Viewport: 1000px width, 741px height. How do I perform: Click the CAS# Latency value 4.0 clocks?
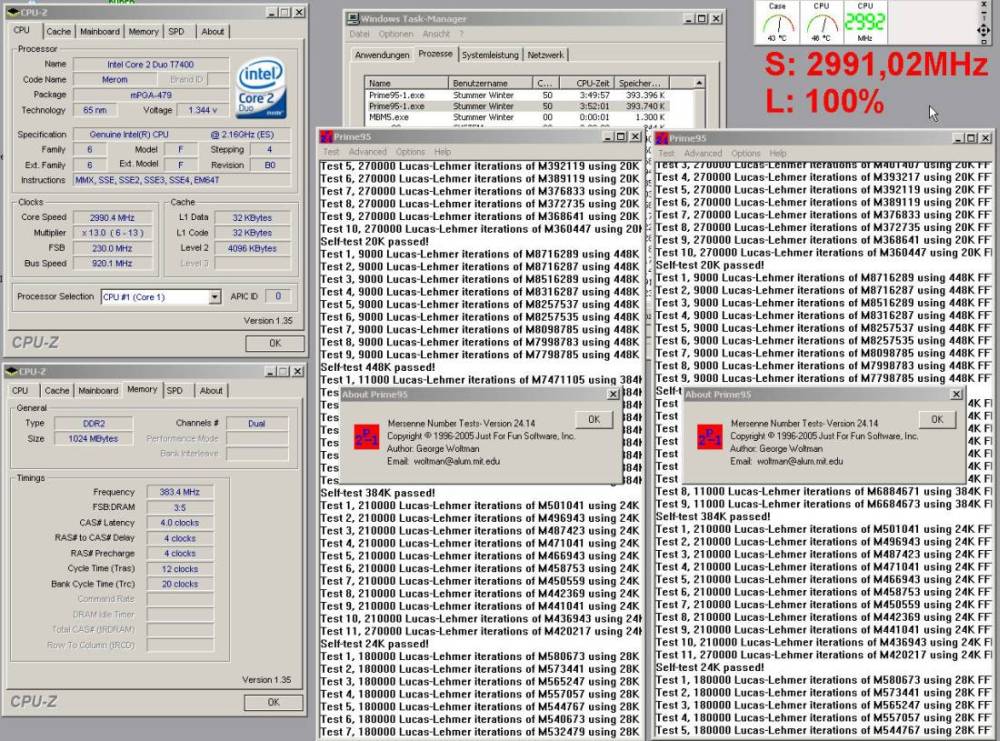click(x=180, y=523)
